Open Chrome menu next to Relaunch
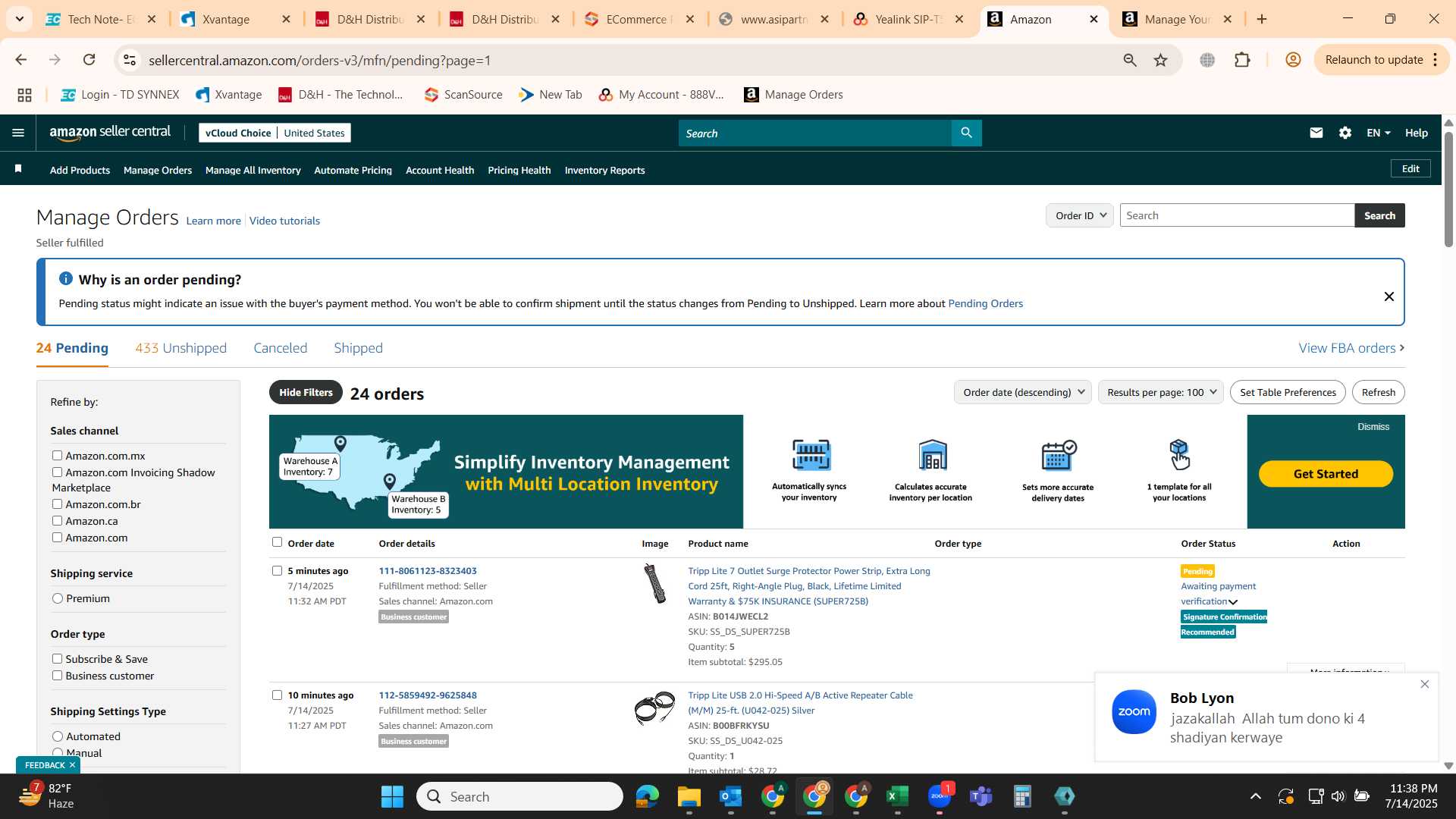This screenshot has width=1456, height=819. [1435, 60]
